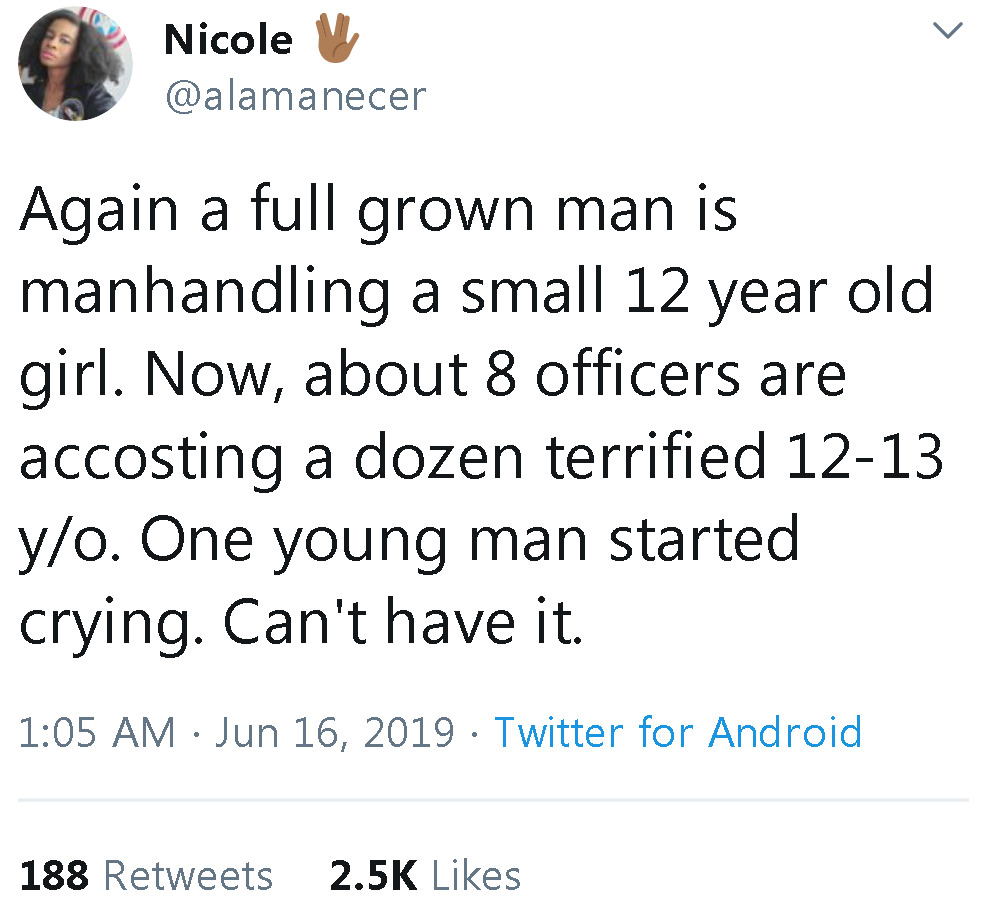Click the Jun 16, 2019 date
The width and height of the screenshot is (991, 913).
click(x=334, y=733)
